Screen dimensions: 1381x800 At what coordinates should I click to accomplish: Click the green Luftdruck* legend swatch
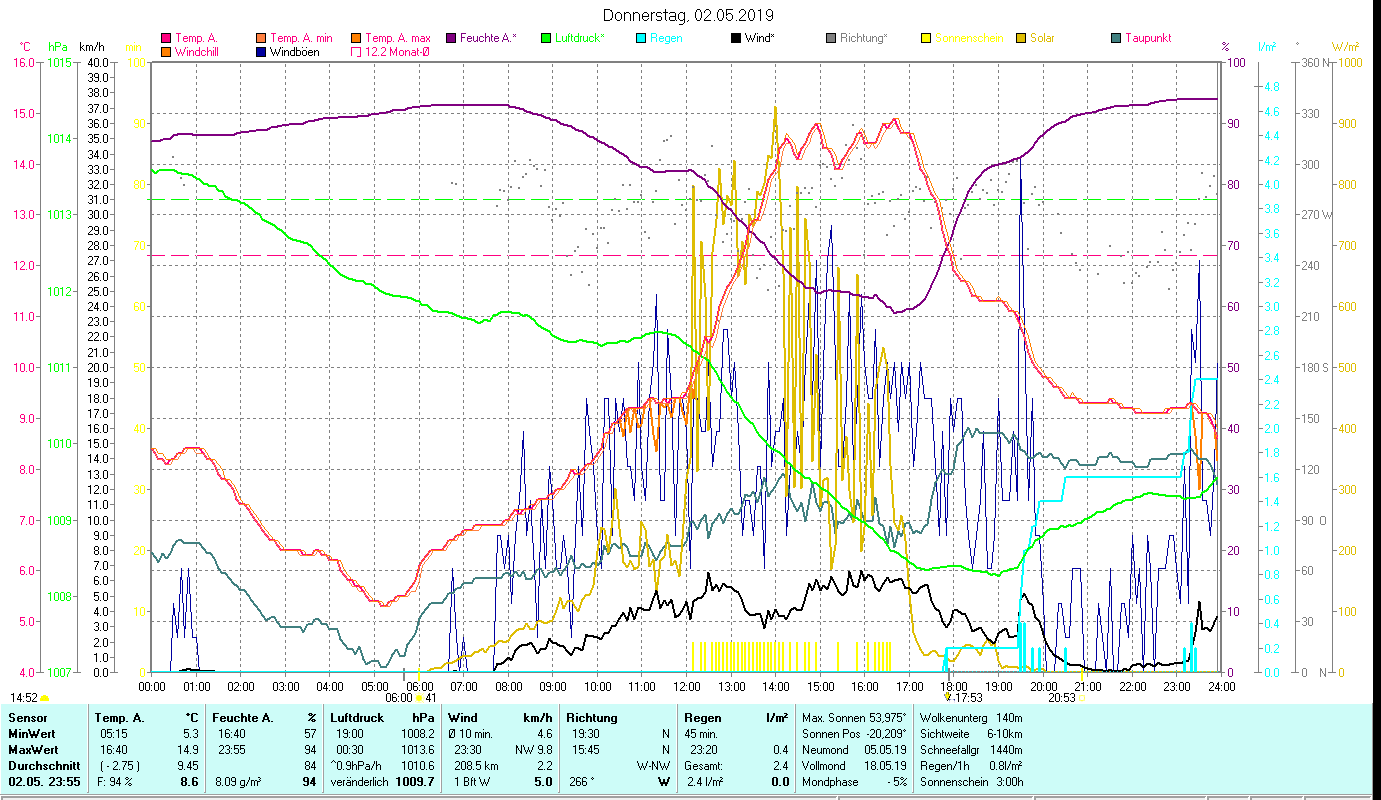tap(546, 38)
